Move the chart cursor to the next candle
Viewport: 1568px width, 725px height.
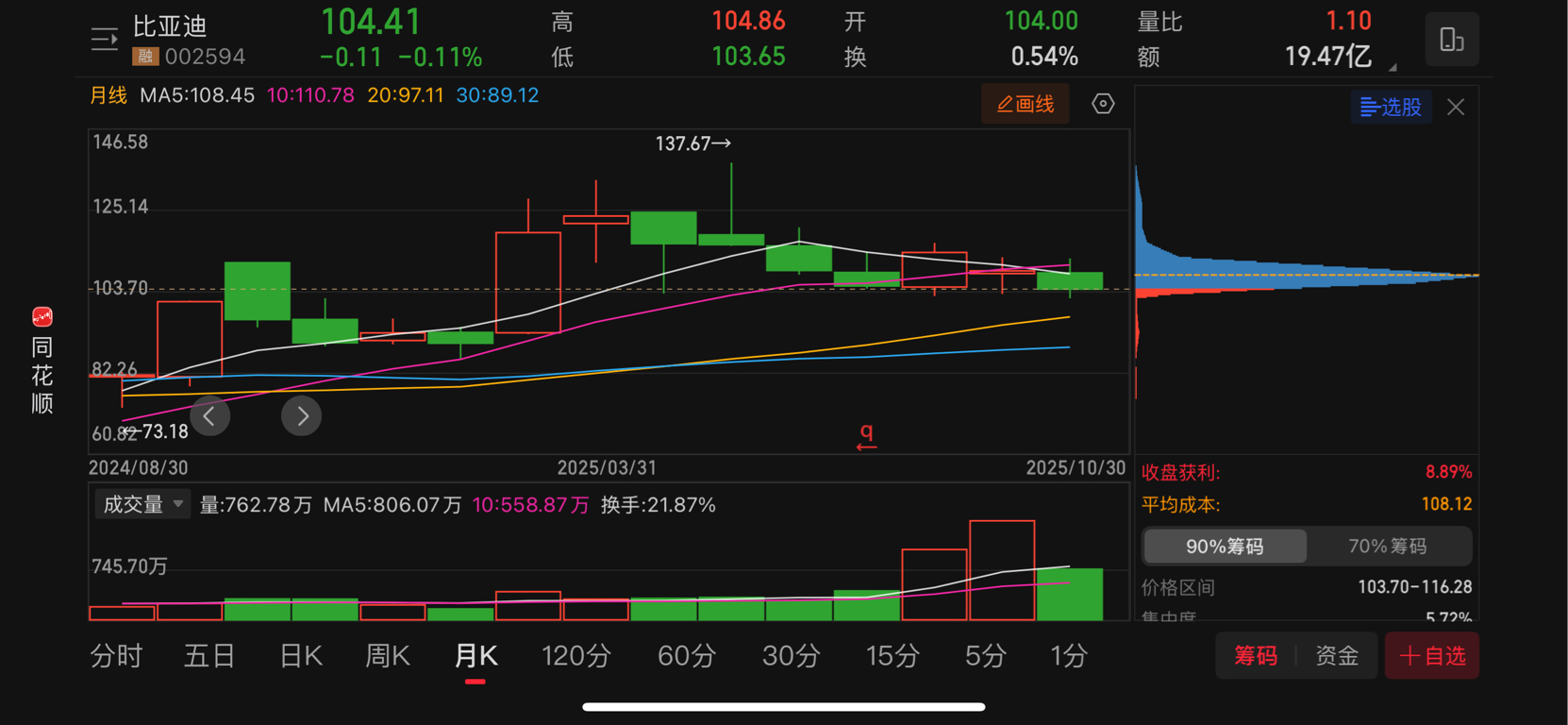click(302, 416)
